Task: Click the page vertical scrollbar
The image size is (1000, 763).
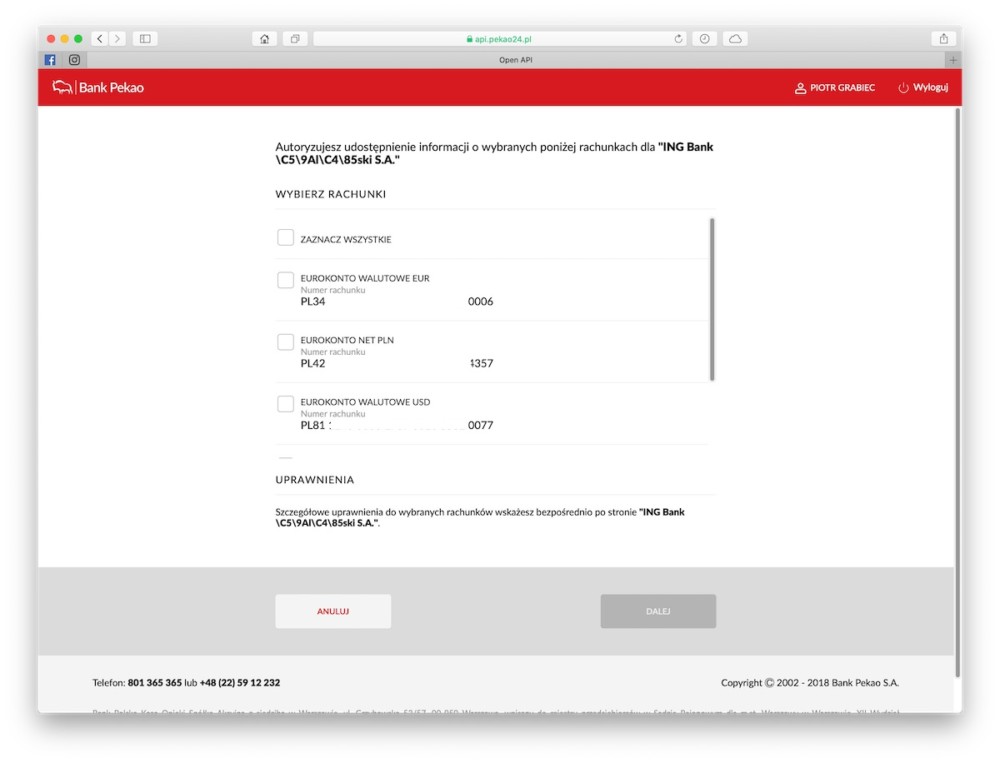Action: click(957, 392)
